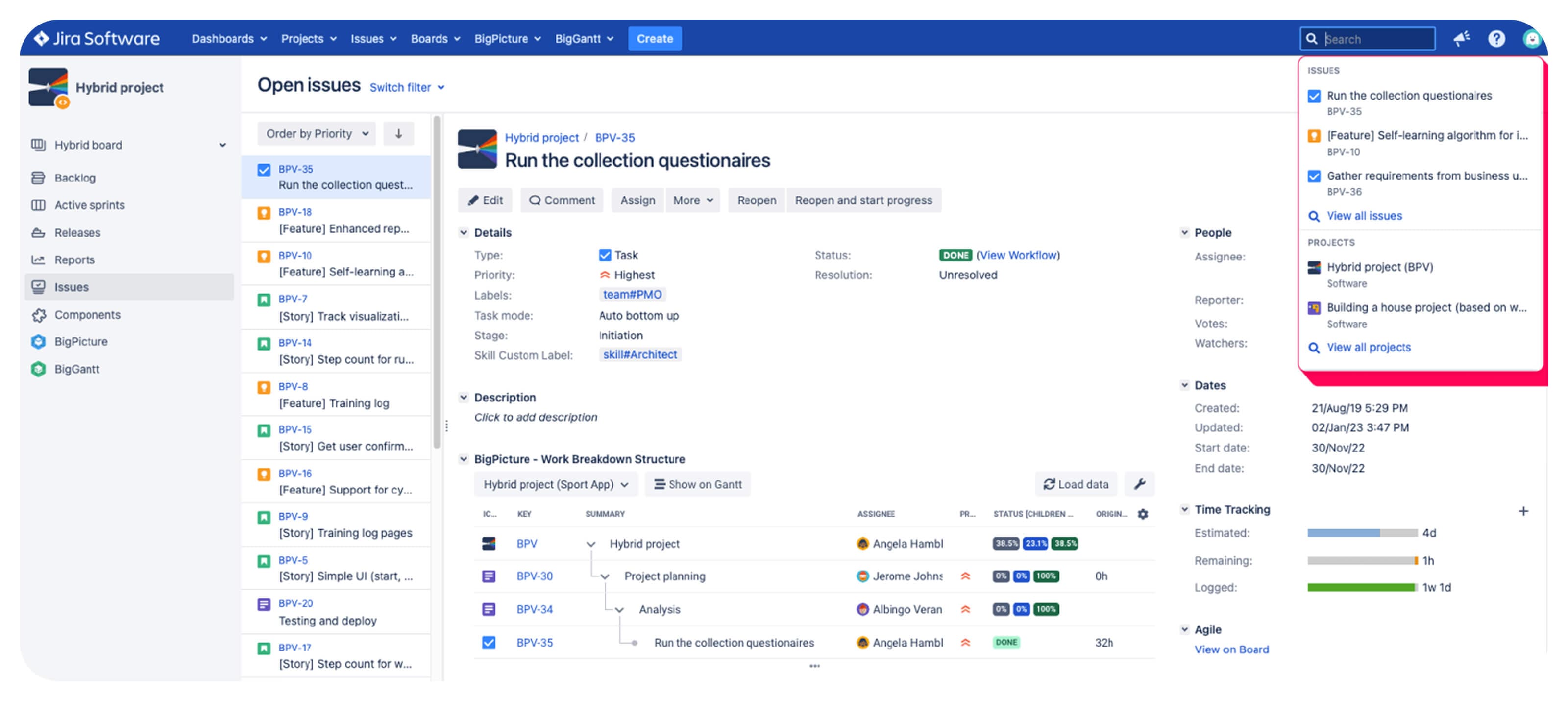1568x701 pixels.
Task: Click Building a house project icon
Action: pyautogui.click(x=1314, y=308)
